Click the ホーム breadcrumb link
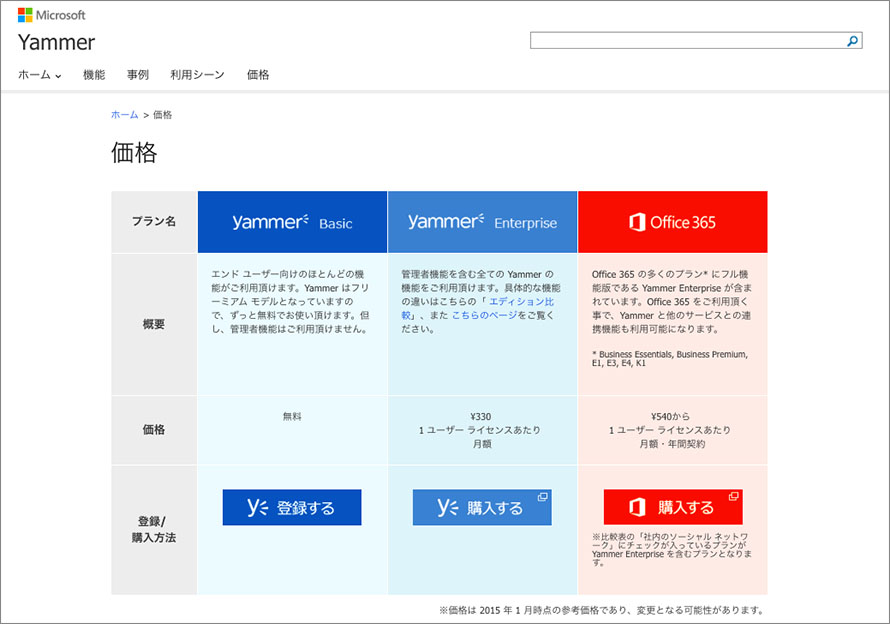Viewport: 890px width, 624px height. pos(124,115)
